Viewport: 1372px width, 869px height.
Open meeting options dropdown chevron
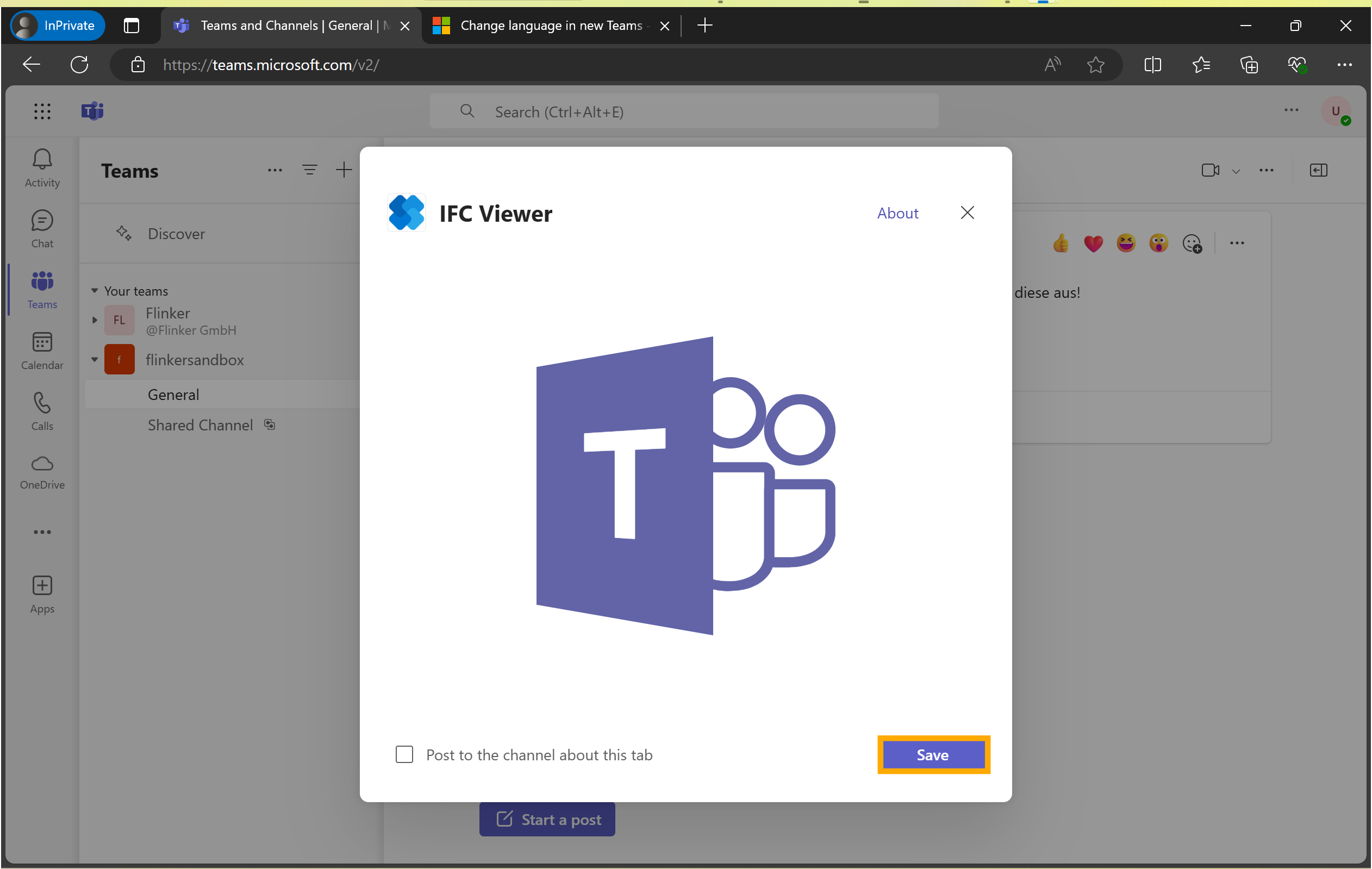pos(1236,171)
